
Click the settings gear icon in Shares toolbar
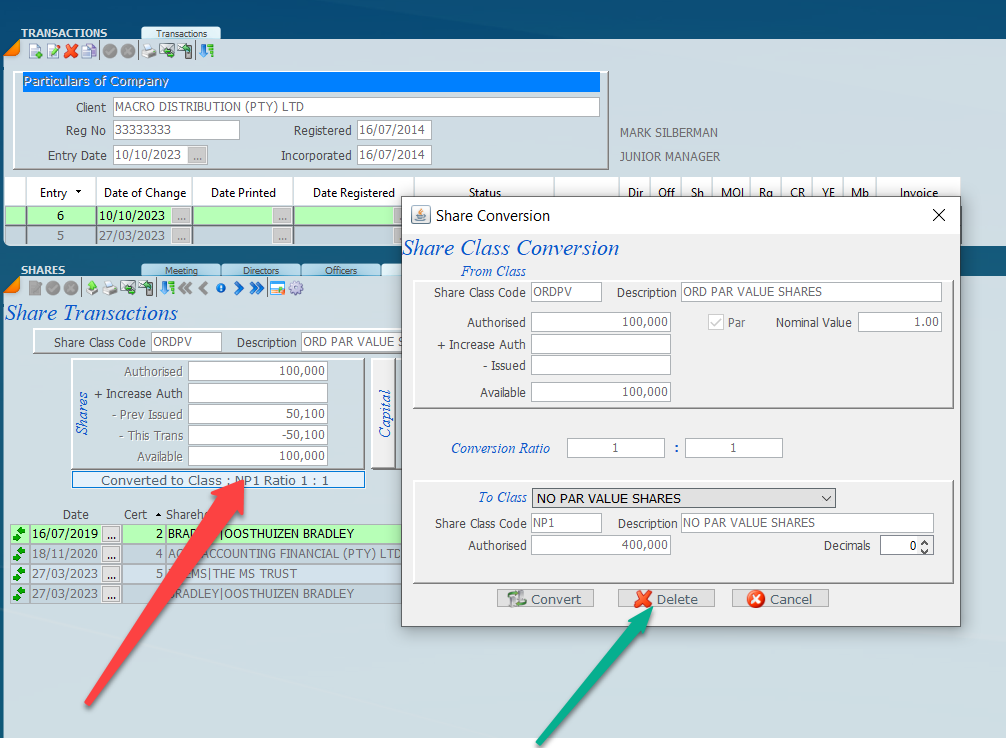click(x=296, y=288)
